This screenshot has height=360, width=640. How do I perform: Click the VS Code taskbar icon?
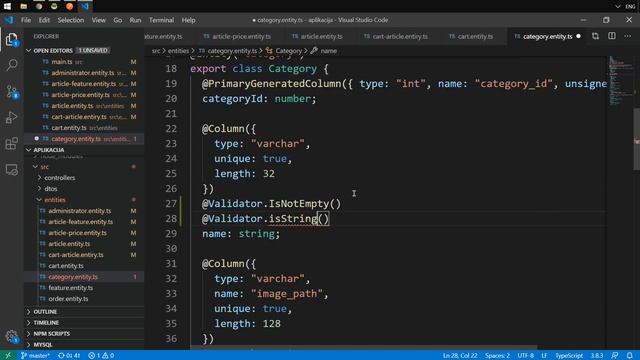click(x=85, y=6)
